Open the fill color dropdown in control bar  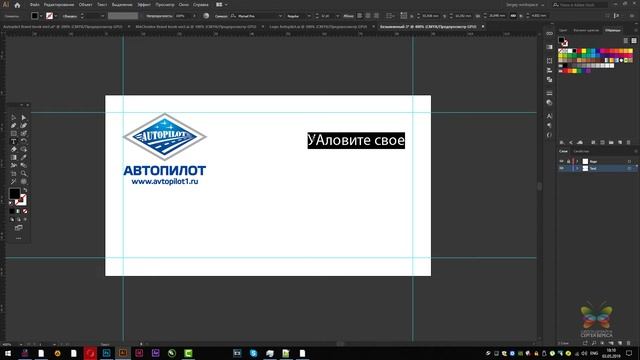click(41, 16)
